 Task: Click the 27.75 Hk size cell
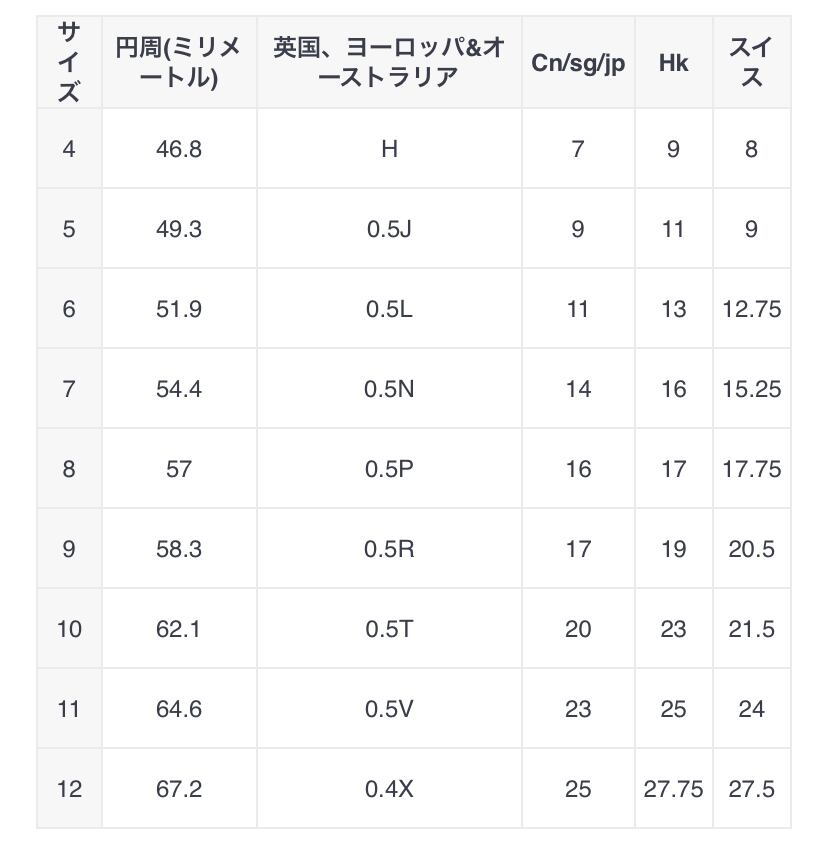[x=673, y=789]
